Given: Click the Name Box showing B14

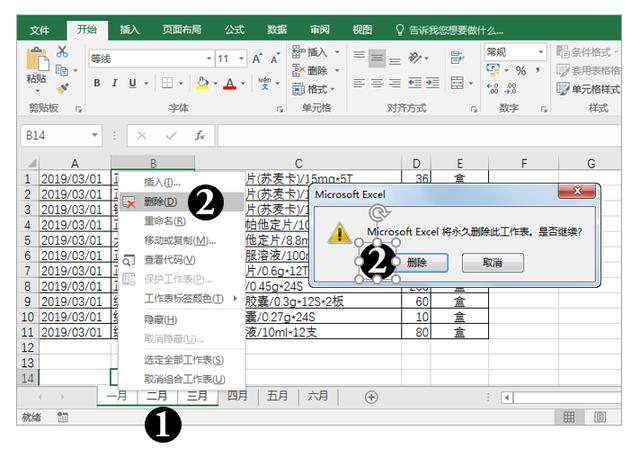Looking at the screenshot, I should coord(61,136).
